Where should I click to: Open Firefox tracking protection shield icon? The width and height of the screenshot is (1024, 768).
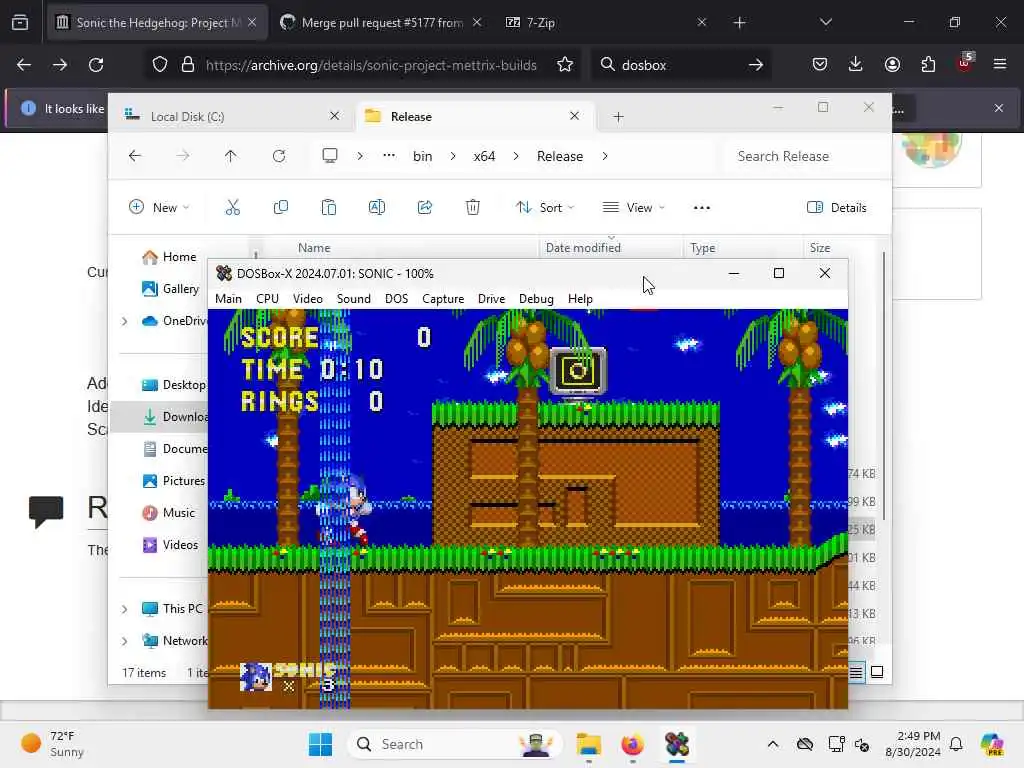pos(160,65)
